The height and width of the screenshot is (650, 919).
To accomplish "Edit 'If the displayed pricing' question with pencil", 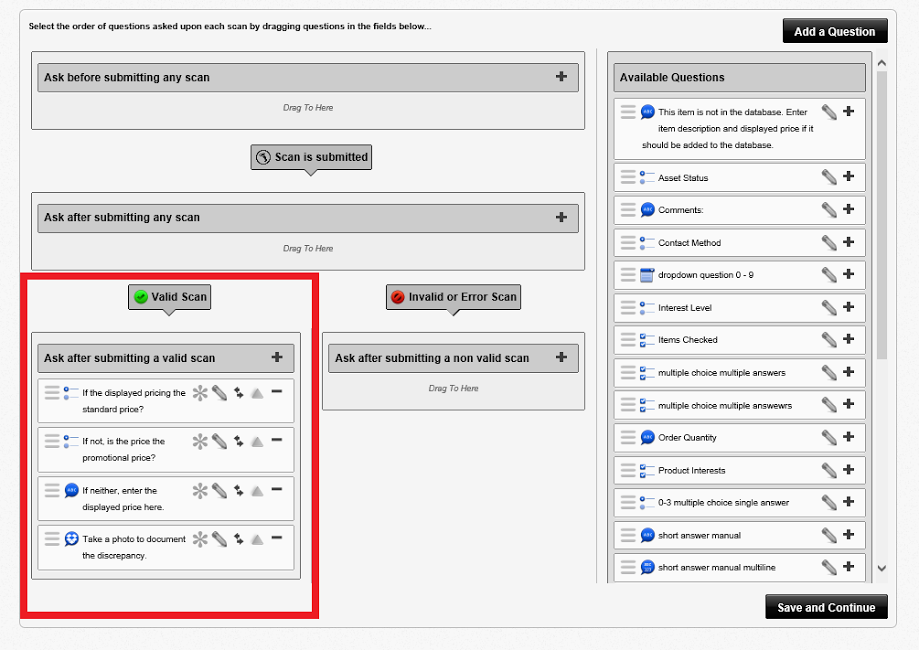I will (x=219, y=393).
